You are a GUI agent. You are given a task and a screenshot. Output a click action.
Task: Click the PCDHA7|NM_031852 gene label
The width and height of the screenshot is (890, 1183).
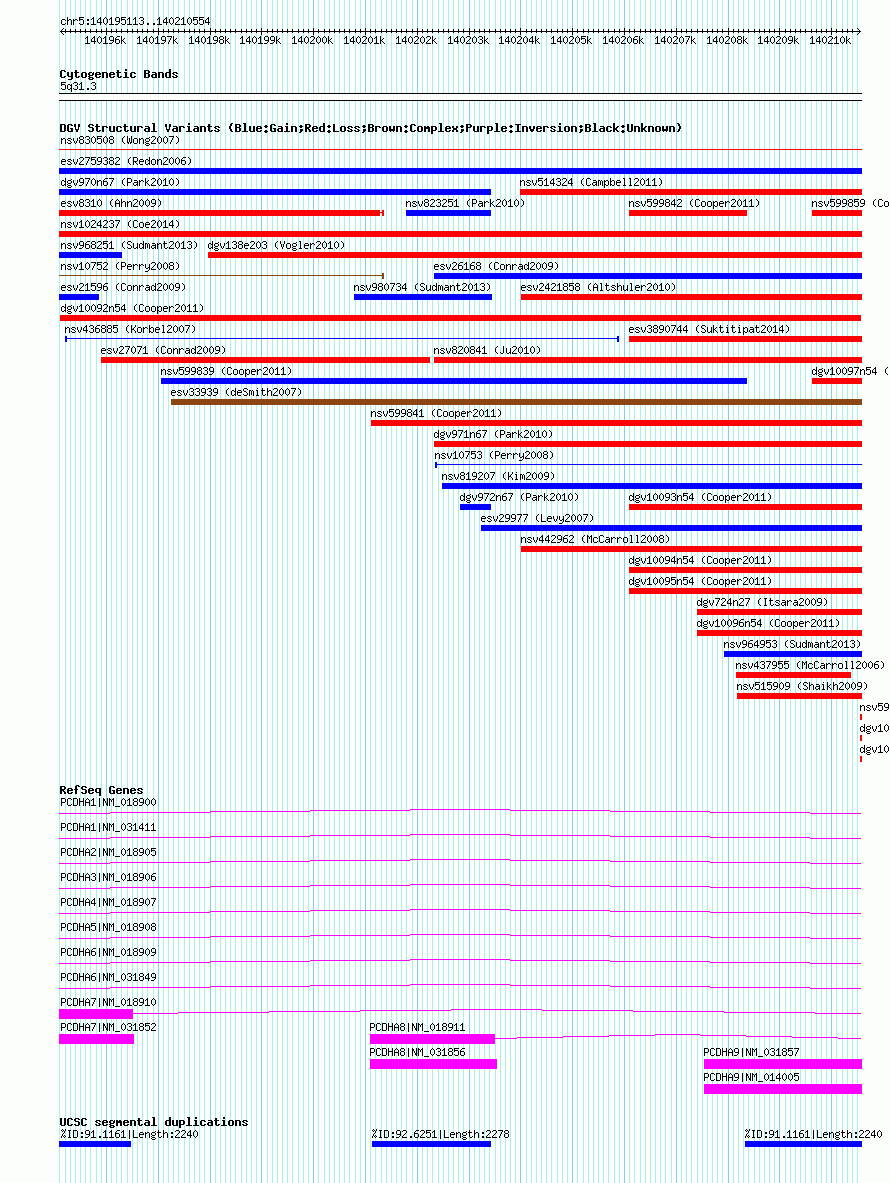point(108,1027)
